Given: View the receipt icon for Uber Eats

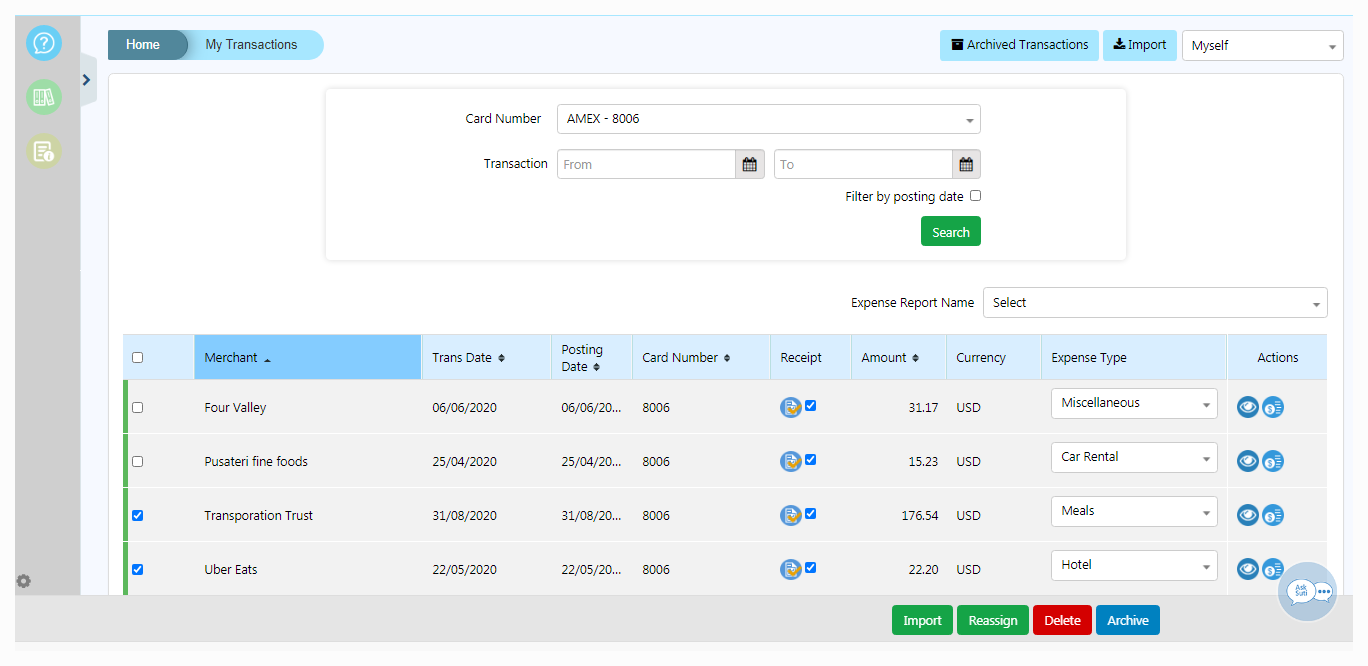Looking at the screenshot, I should [791, 569].
